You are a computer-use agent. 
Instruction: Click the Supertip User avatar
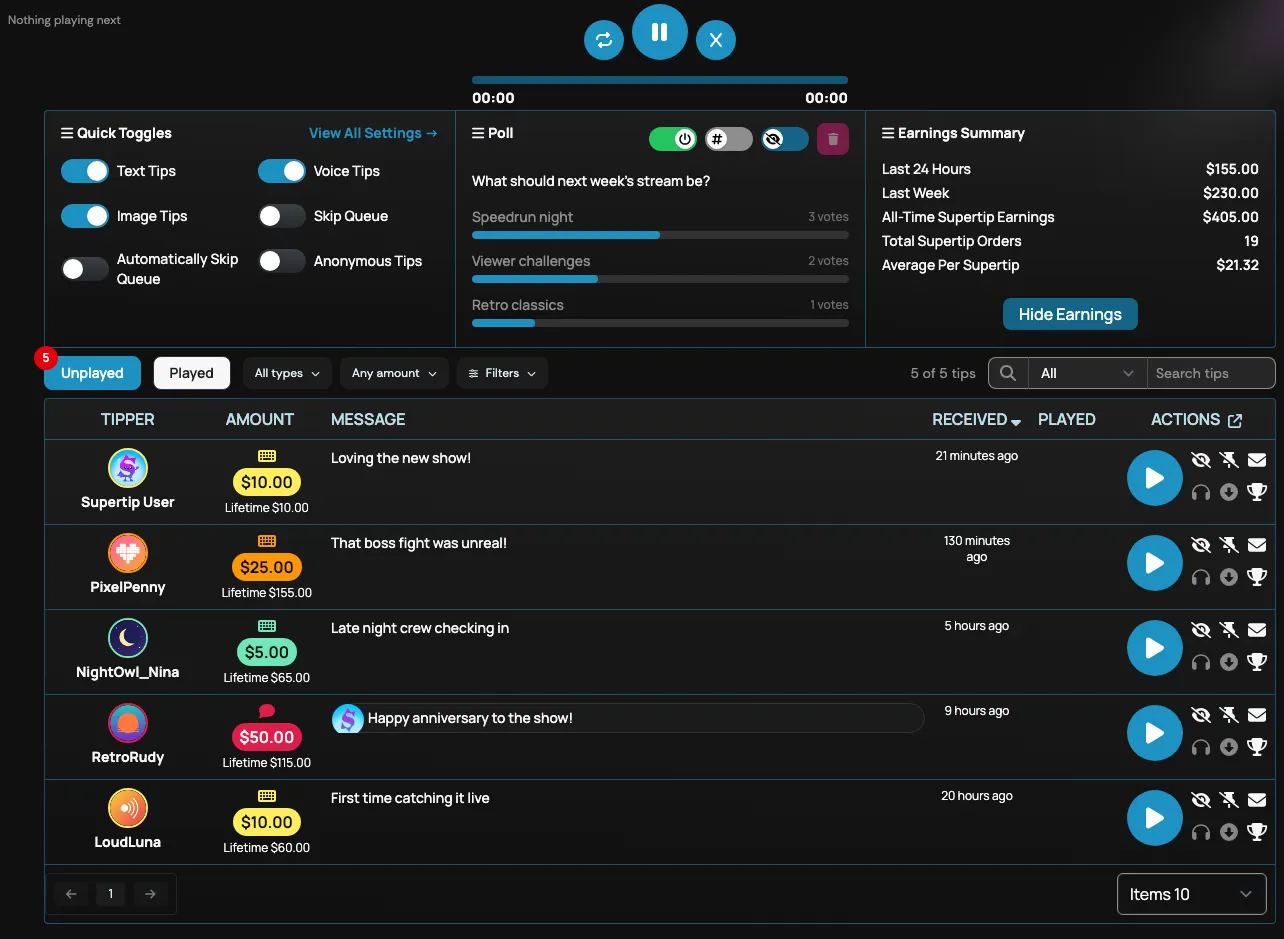128,468
